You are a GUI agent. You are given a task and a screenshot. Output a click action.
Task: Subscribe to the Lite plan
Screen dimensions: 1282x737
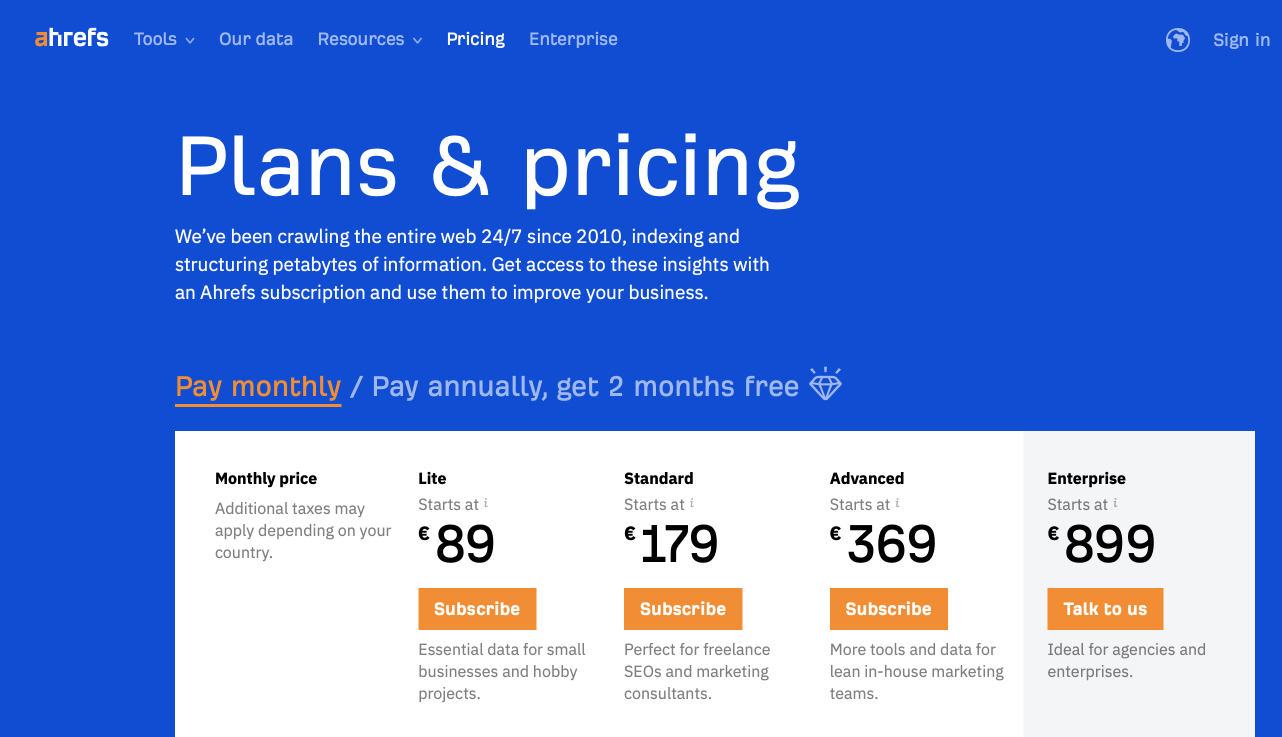(x=477, y=609)
